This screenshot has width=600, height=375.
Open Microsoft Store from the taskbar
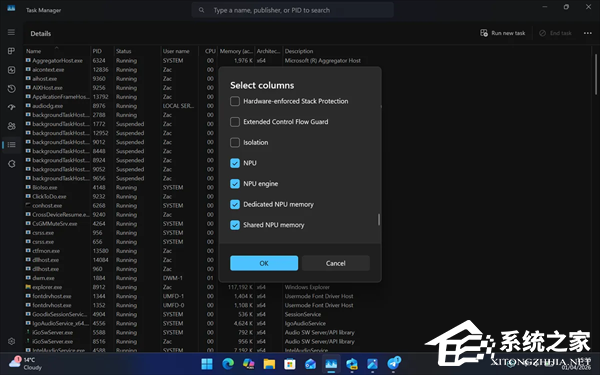click(290, 364)
